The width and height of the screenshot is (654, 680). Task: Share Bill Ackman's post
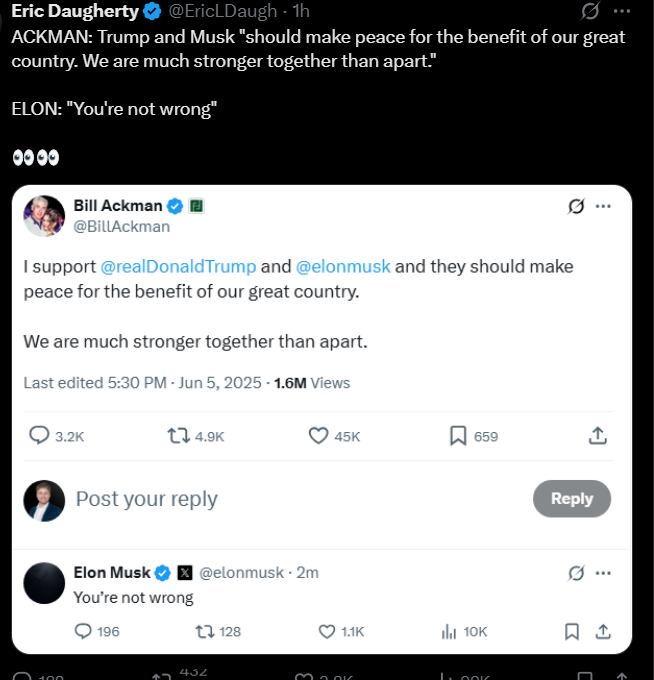pyautogui.click(x=597, y=436)
